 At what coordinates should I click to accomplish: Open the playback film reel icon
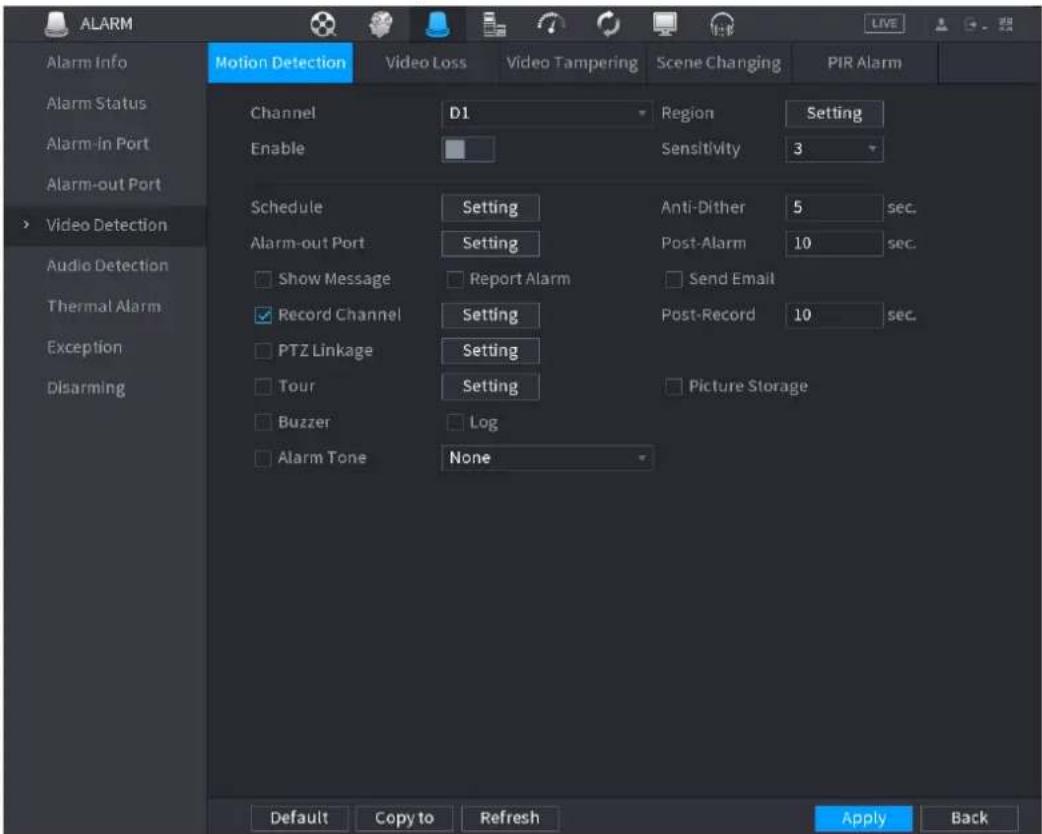[x=323, y=25]
